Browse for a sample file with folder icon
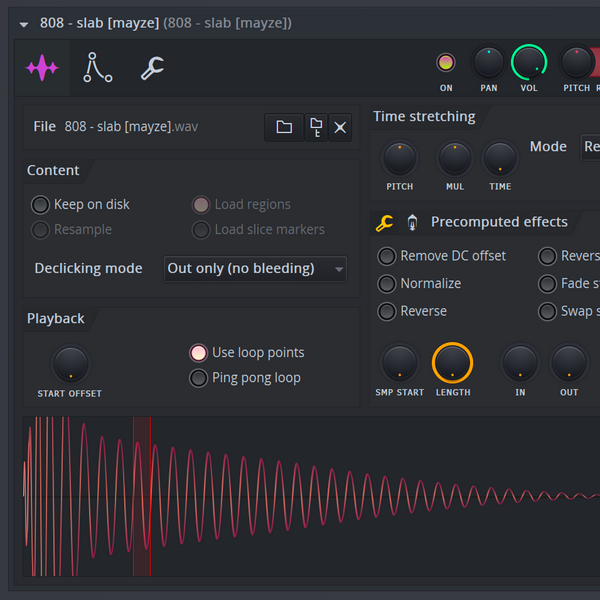The image size is (600, 600). [284, 127]
